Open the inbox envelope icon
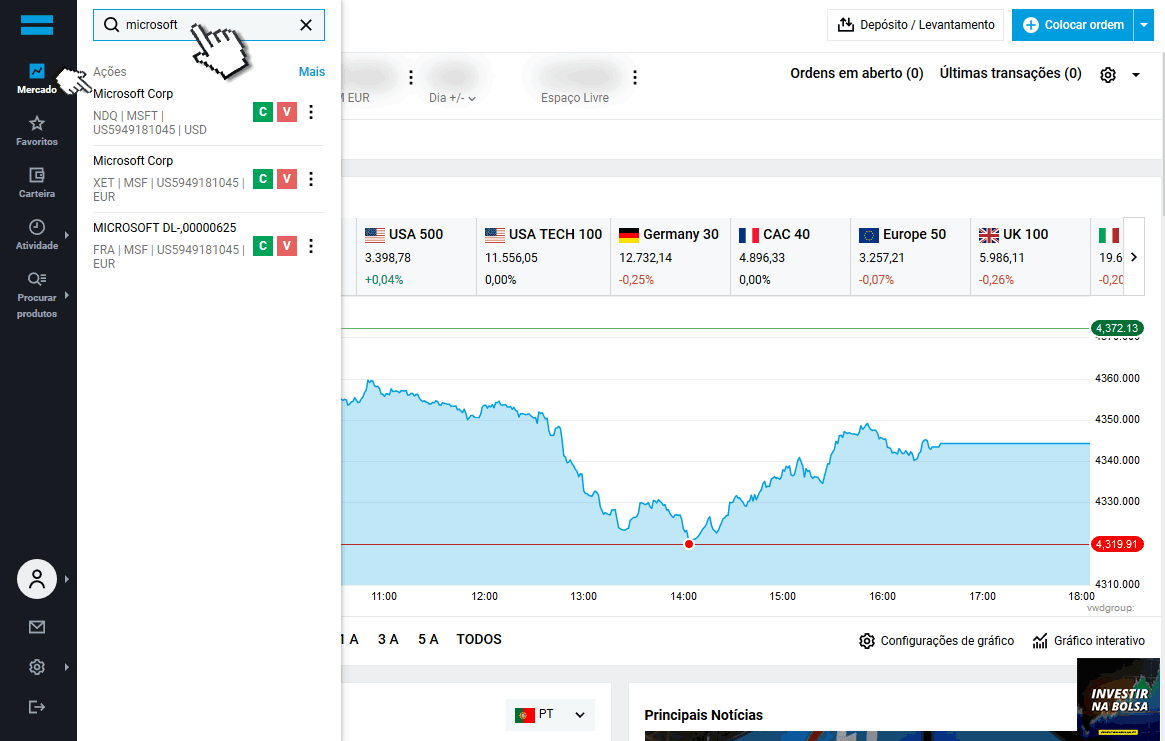 click(x=36, y=627)
